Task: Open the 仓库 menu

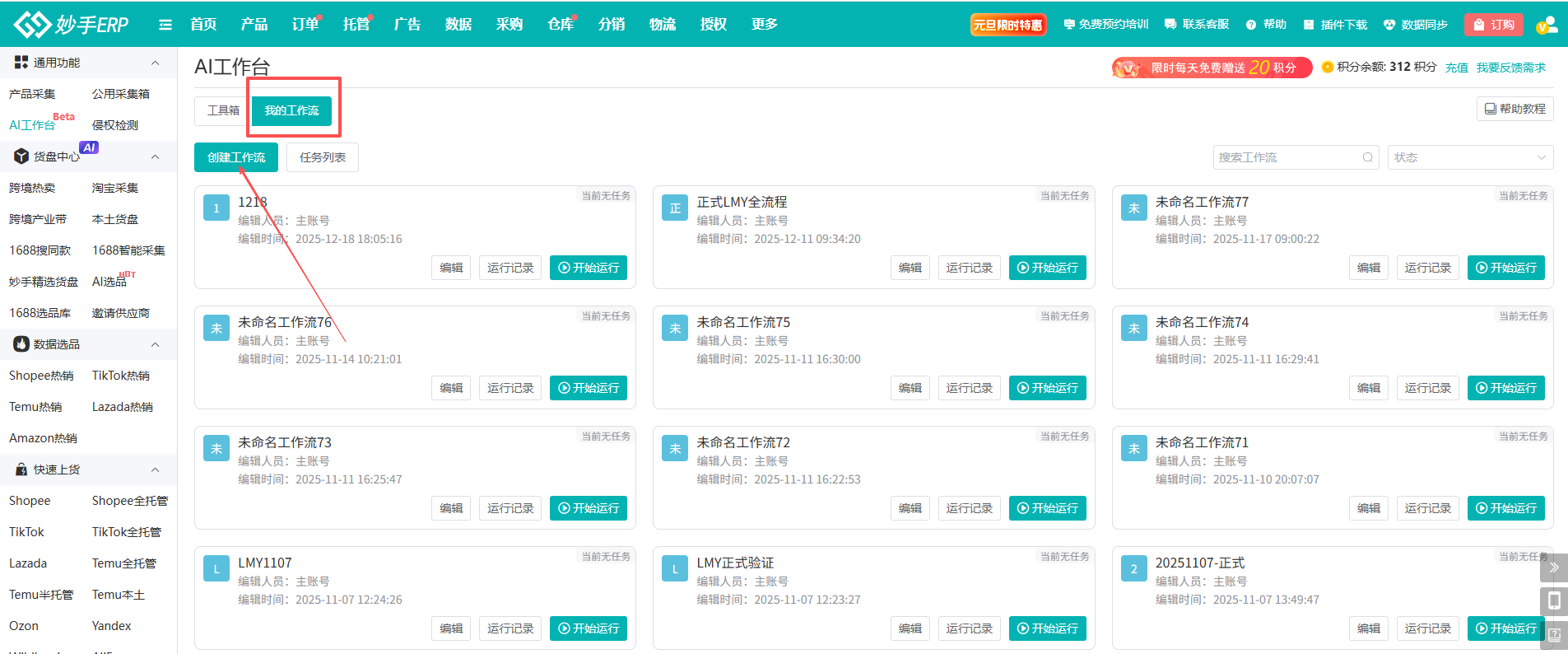Action: pos(561,25)
